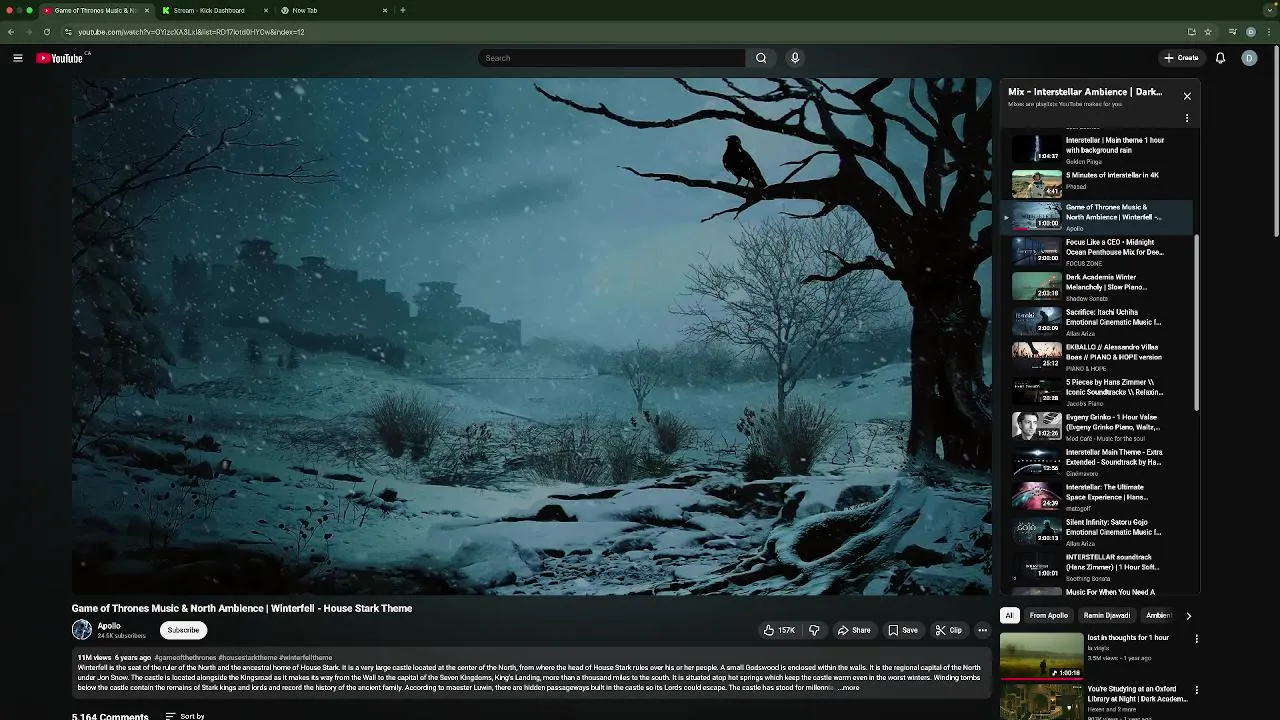The width and height of the screenshot is (1280, 720).
Task: Select the All filter chip
Action: point(1009,616)
